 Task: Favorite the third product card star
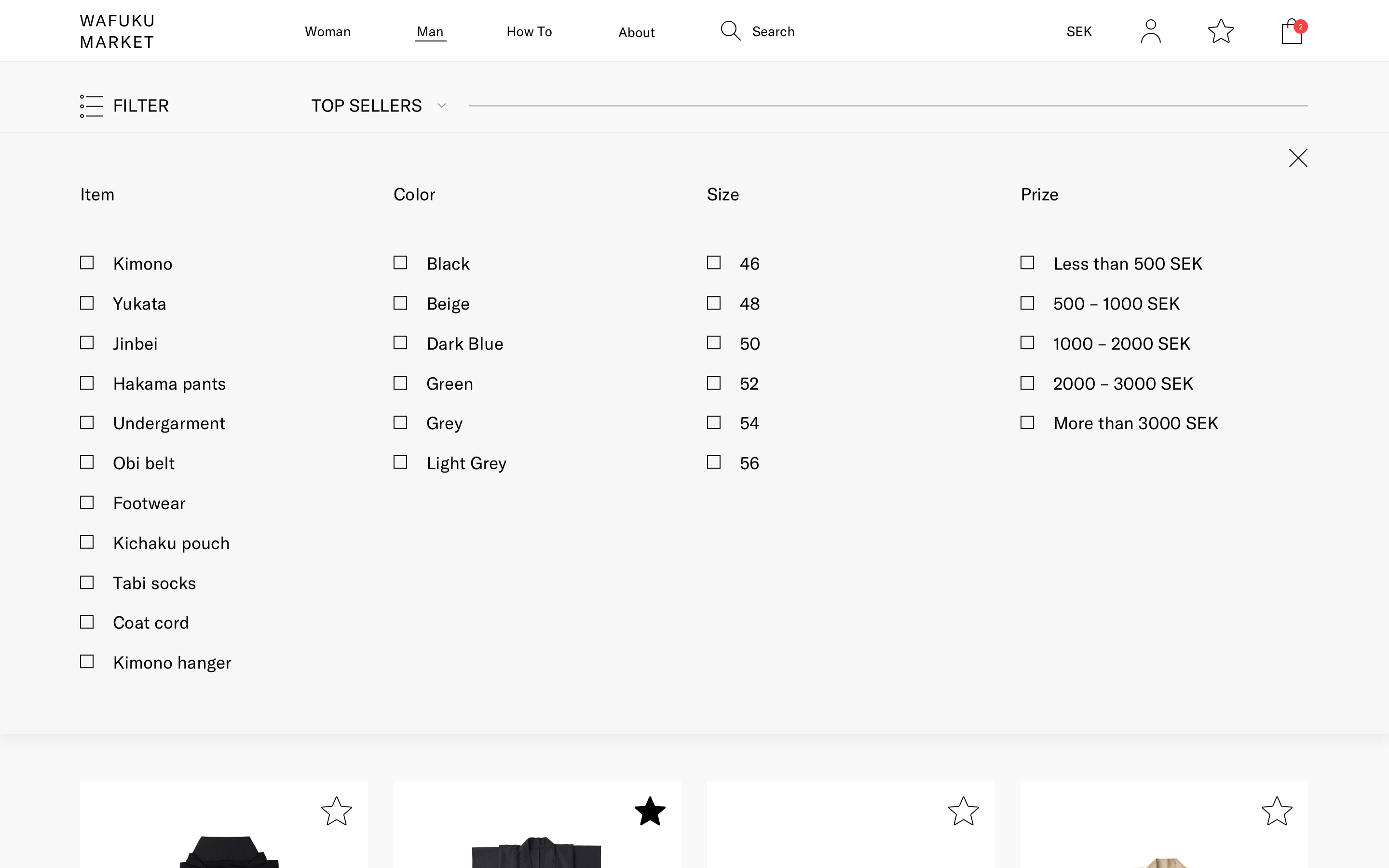point(963,811)
